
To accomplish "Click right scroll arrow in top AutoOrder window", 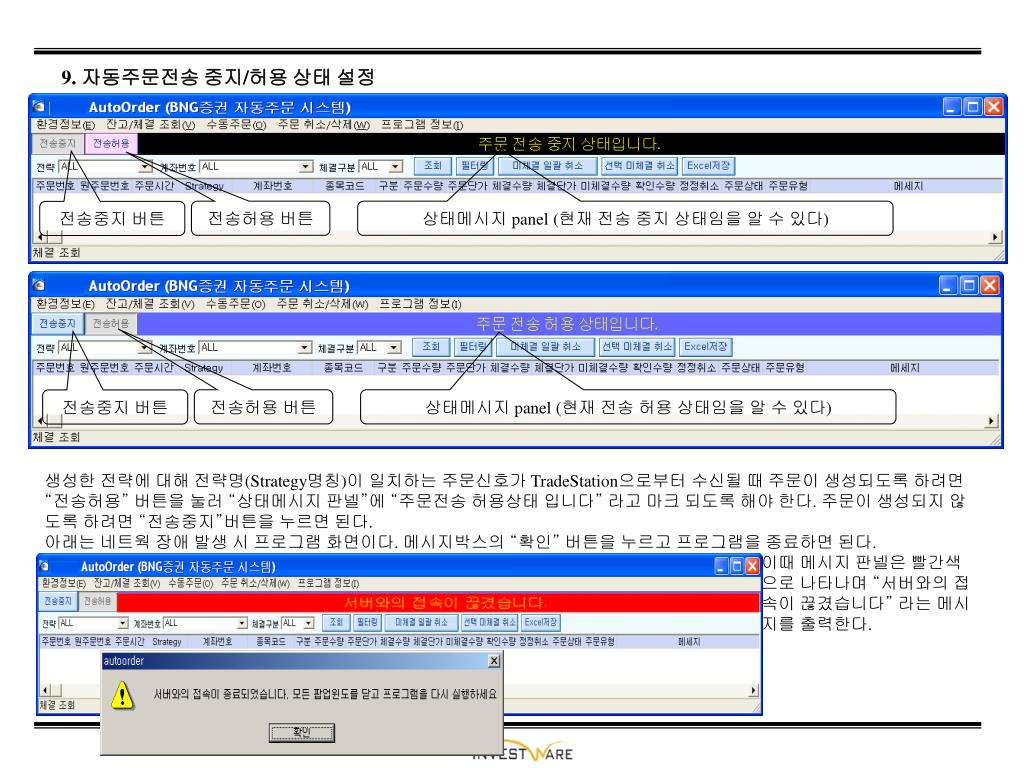I will click(x=995, y=237).
